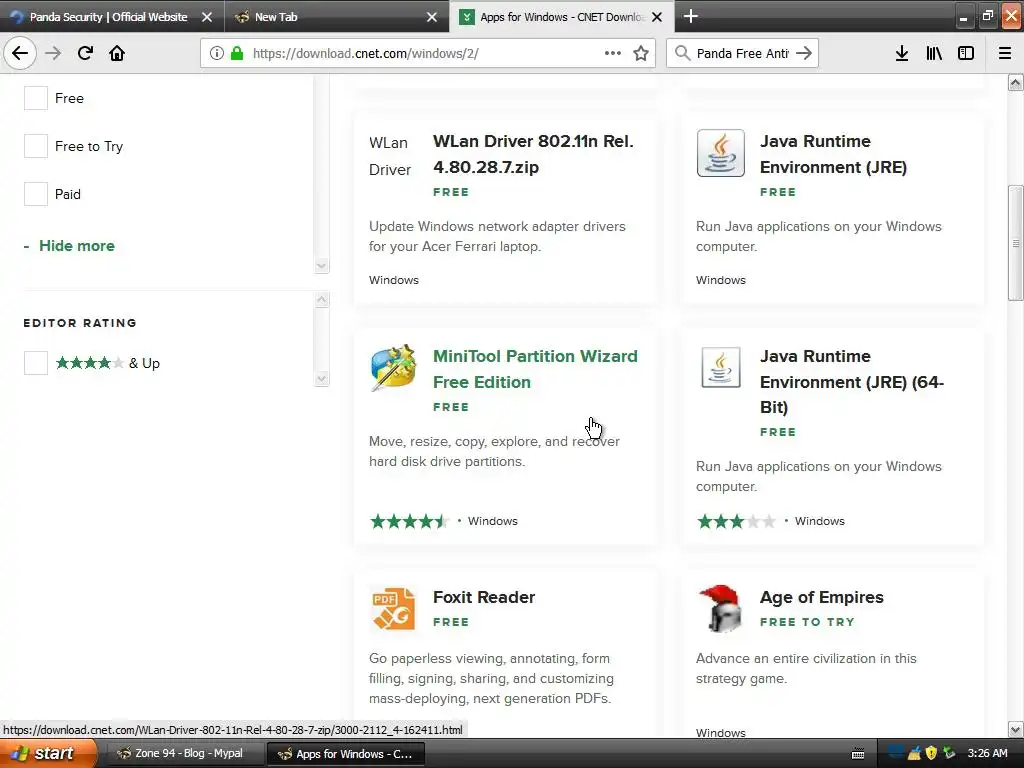This screenshot has width=1024, height=768.
Task: Open Age of Empires download page
Action: 822,597
